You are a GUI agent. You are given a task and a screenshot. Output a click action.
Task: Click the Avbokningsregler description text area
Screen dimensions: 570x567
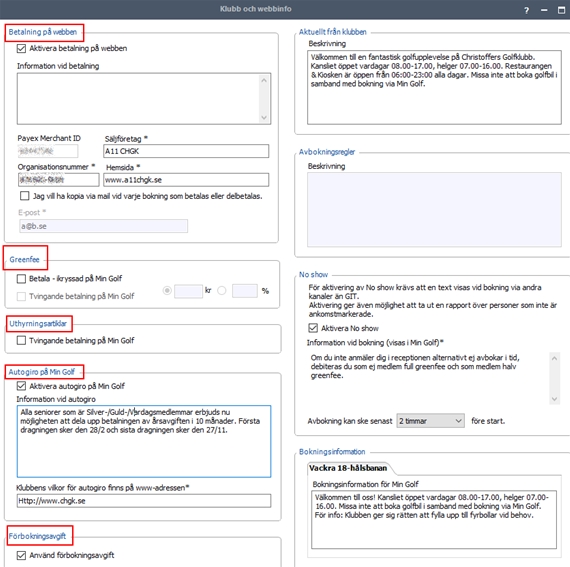(434, 210)
